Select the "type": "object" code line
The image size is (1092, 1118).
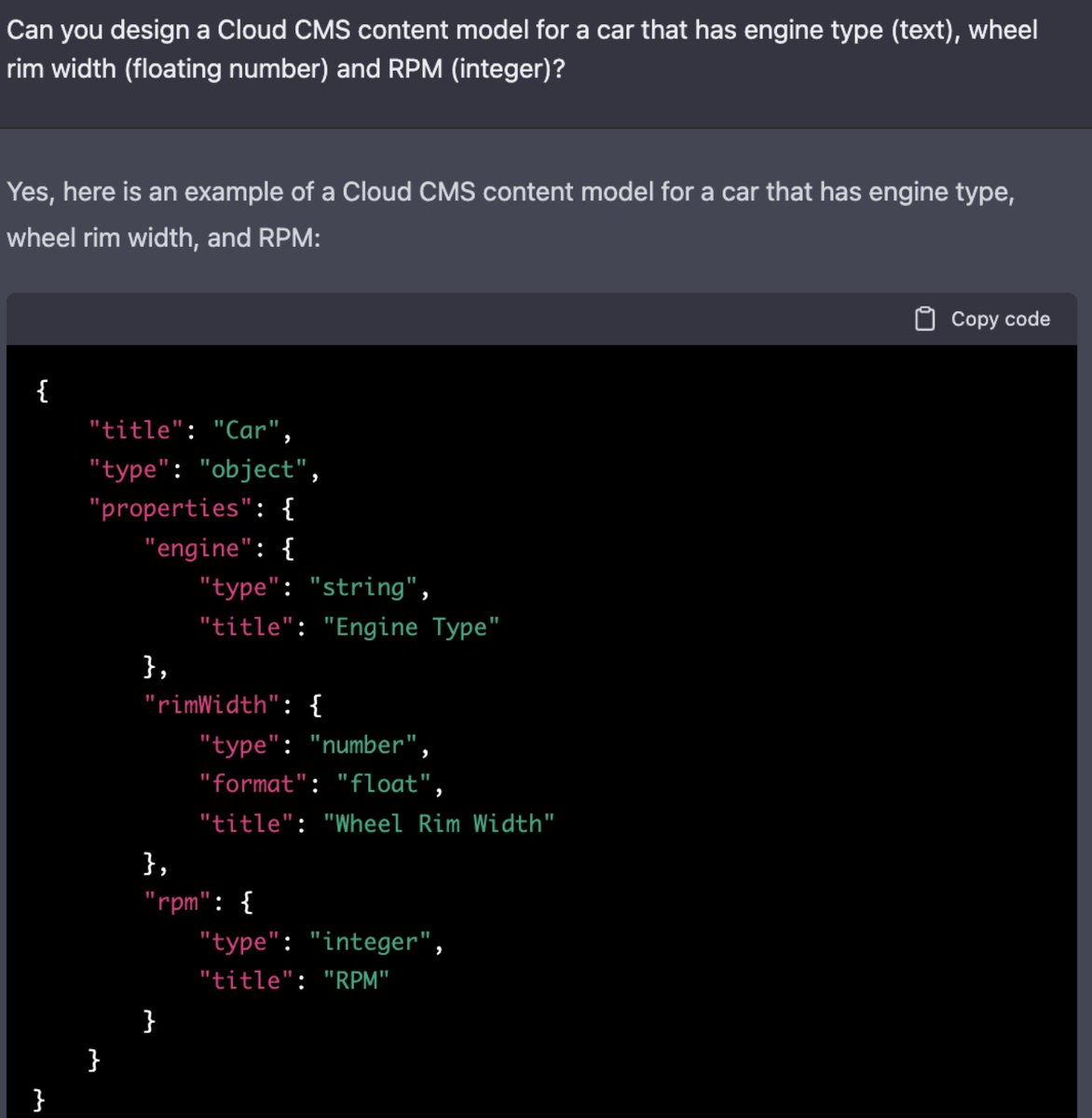pyautogui.click(x=204, y=470)
